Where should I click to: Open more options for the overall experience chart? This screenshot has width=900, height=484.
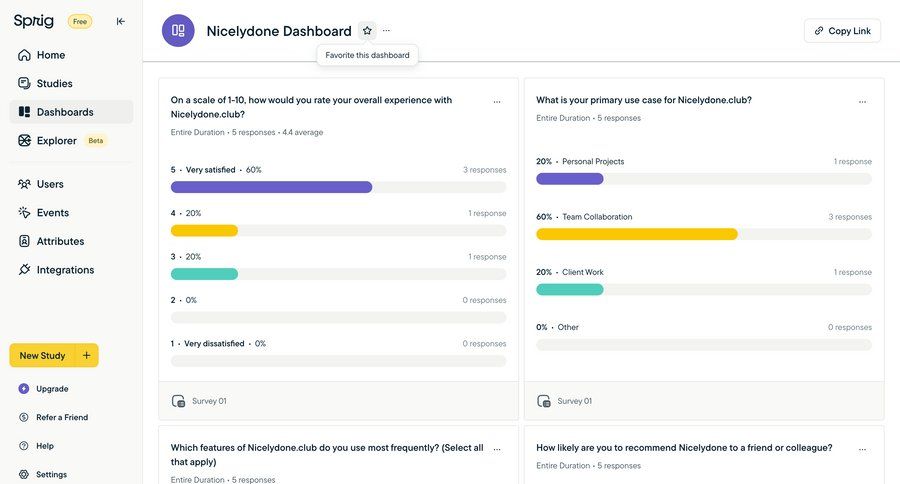[x=497, y=102]
